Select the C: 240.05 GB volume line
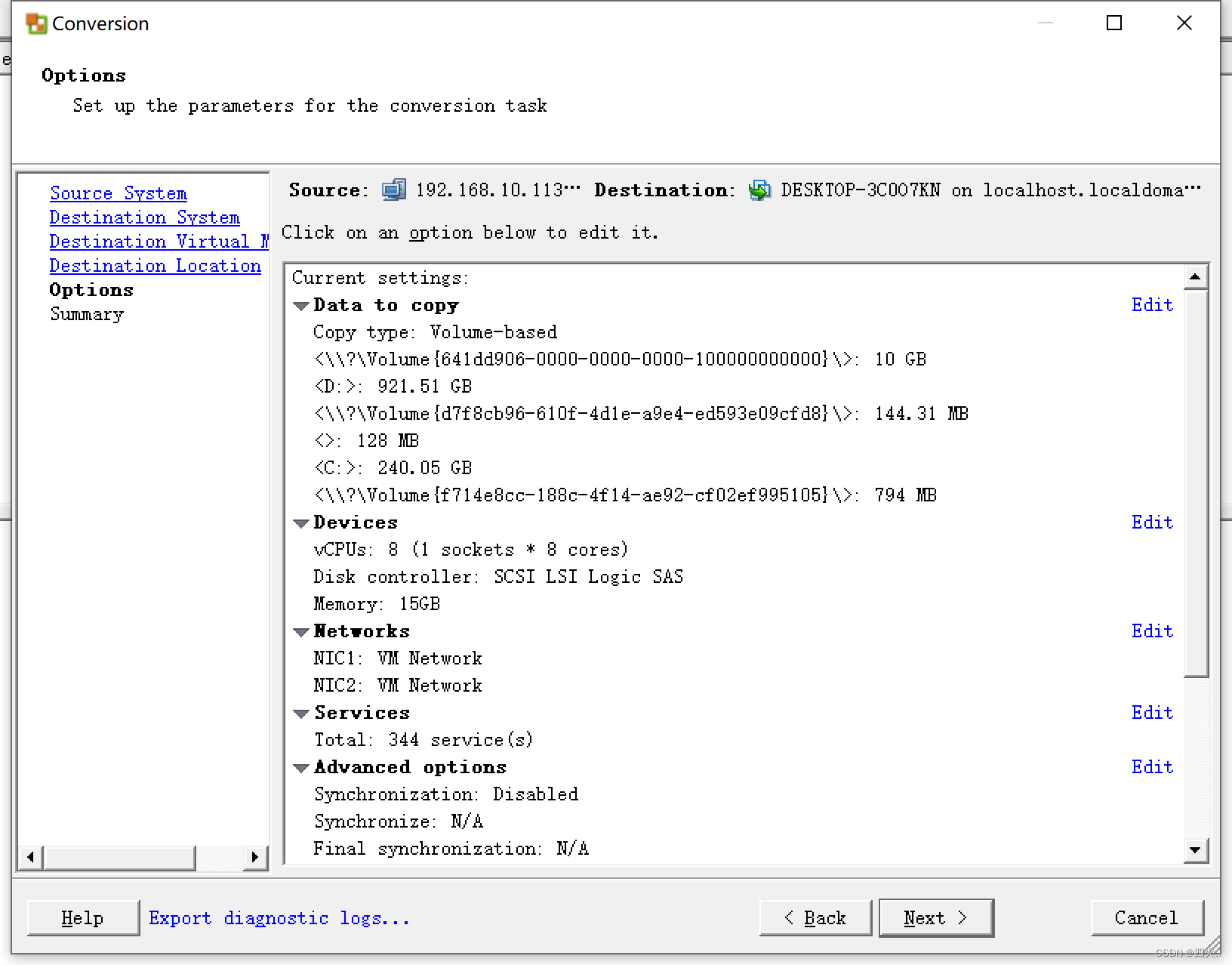The width and height of the screenshot is (1232, 965). click(x=393, y=468)
